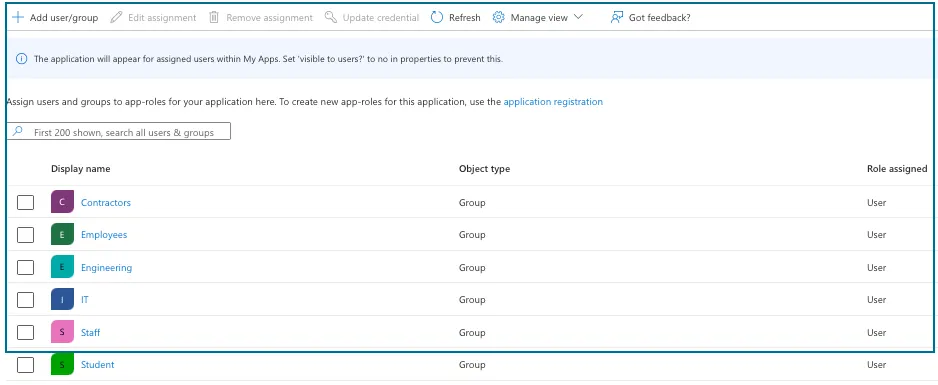Click User role in IT row
The width and height of the screenshot is (938, 385).
pyautogui.click(x=876, y=300)
